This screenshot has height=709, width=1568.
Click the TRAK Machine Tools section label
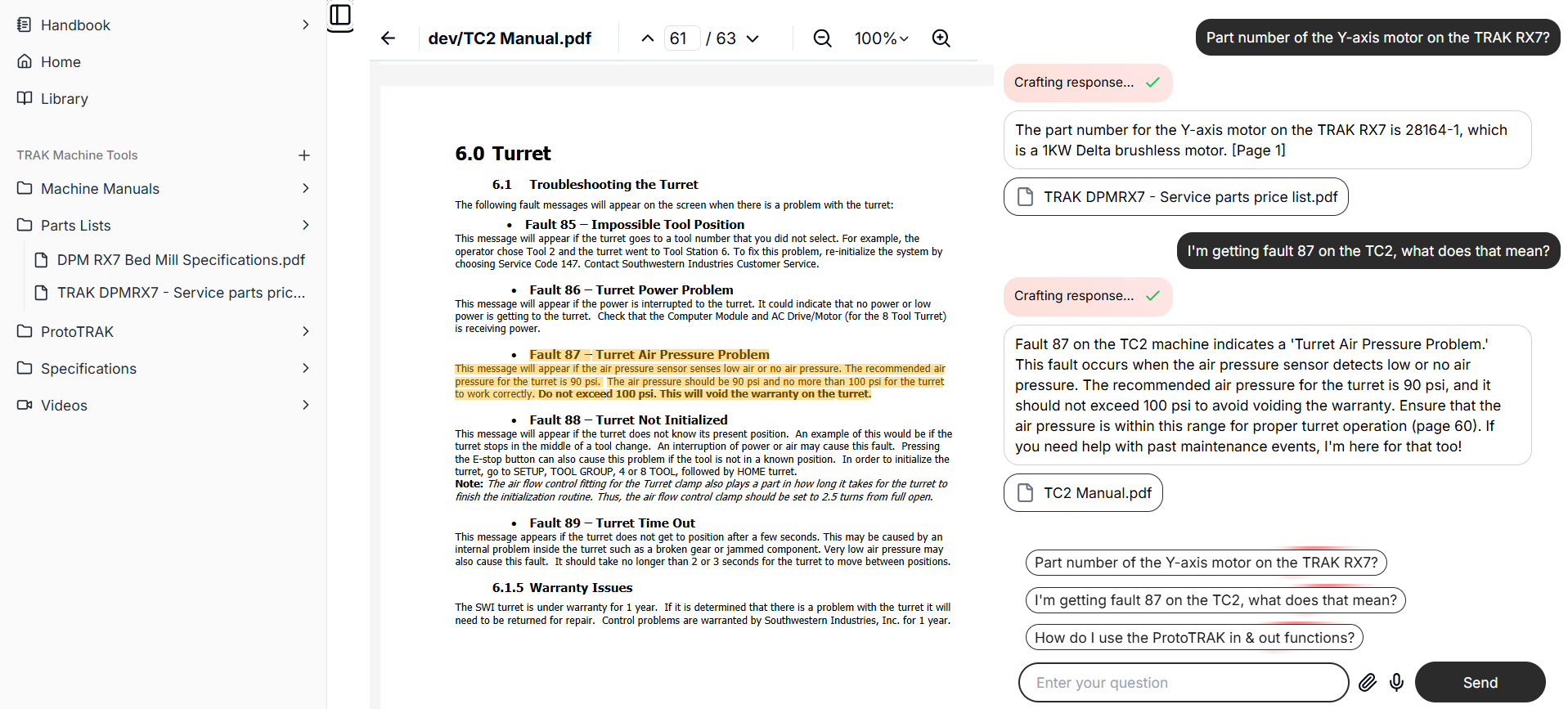click(x=77, y=155)
